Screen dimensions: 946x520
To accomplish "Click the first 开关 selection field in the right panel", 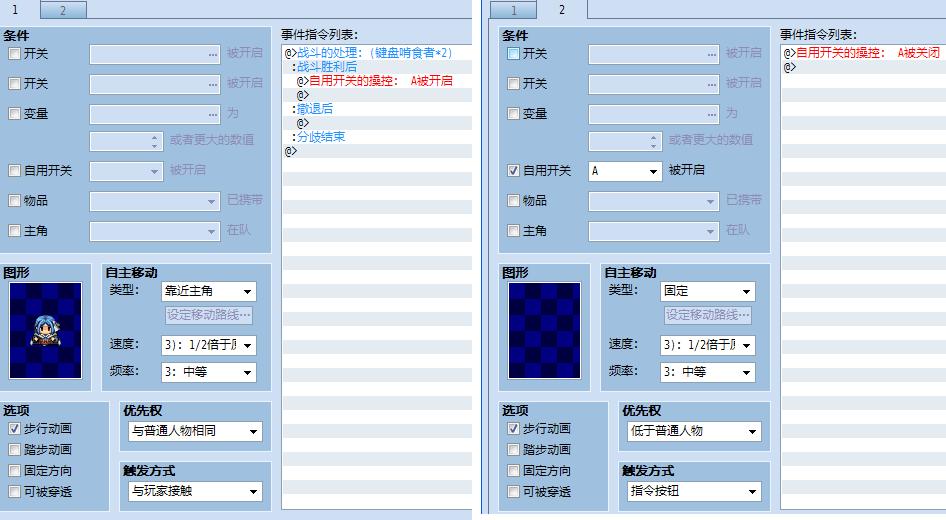I will point(654,54).
